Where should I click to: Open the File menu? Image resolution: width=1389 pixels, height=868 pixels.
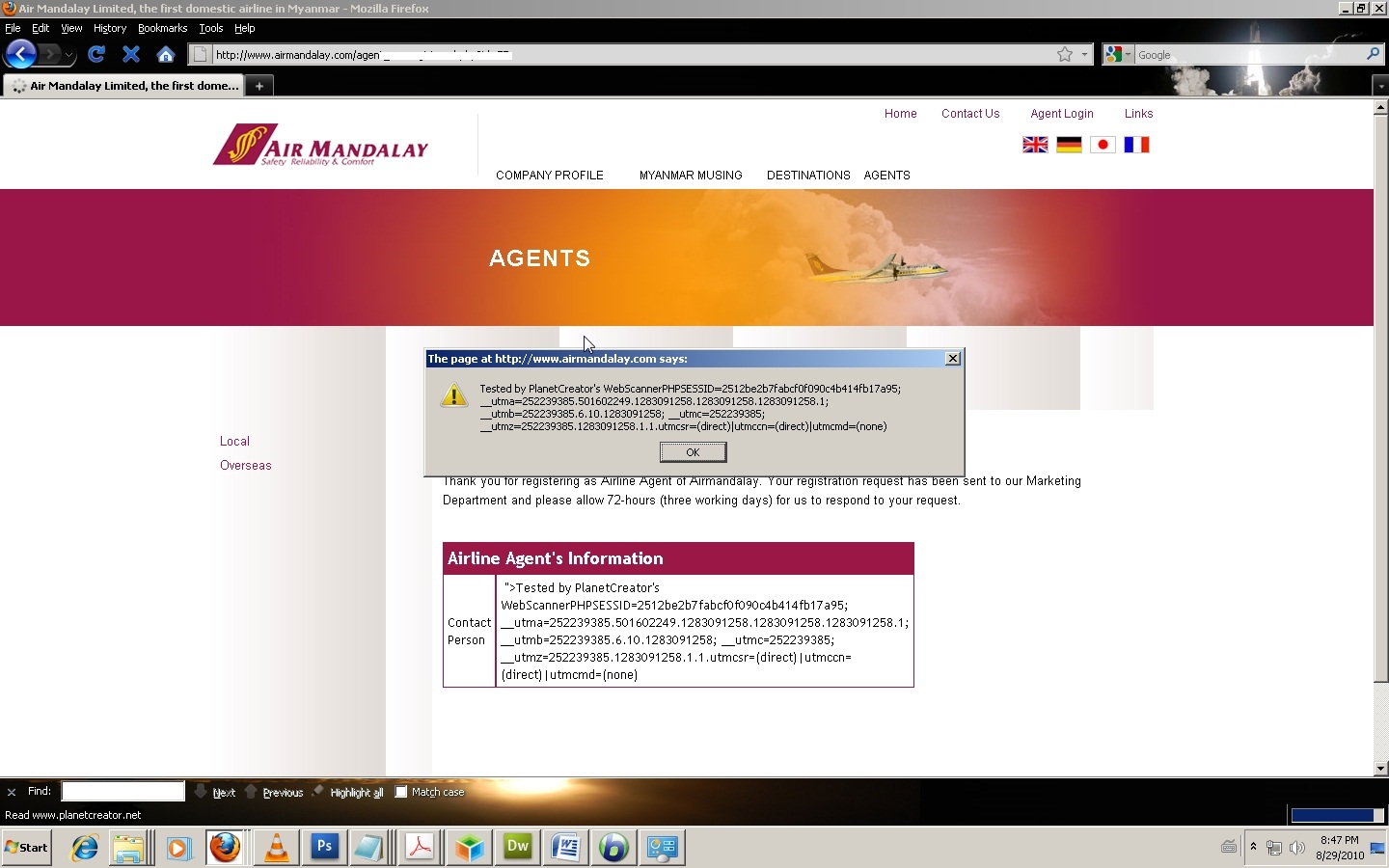click(13, 28)
